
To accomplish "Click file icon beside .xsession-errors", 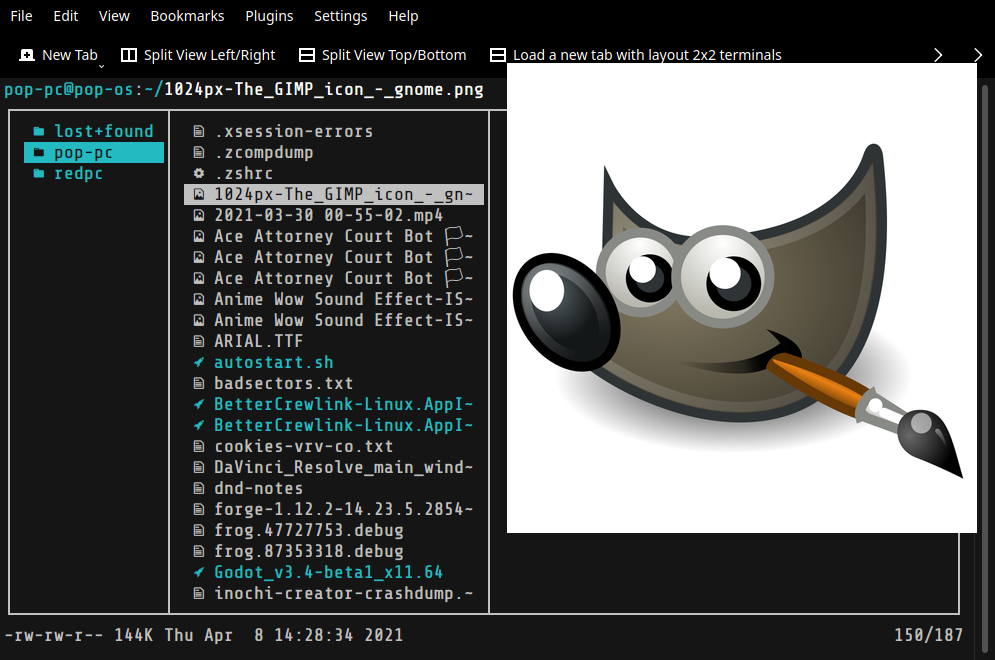I will pyautogui.click(x=199, y=131).
